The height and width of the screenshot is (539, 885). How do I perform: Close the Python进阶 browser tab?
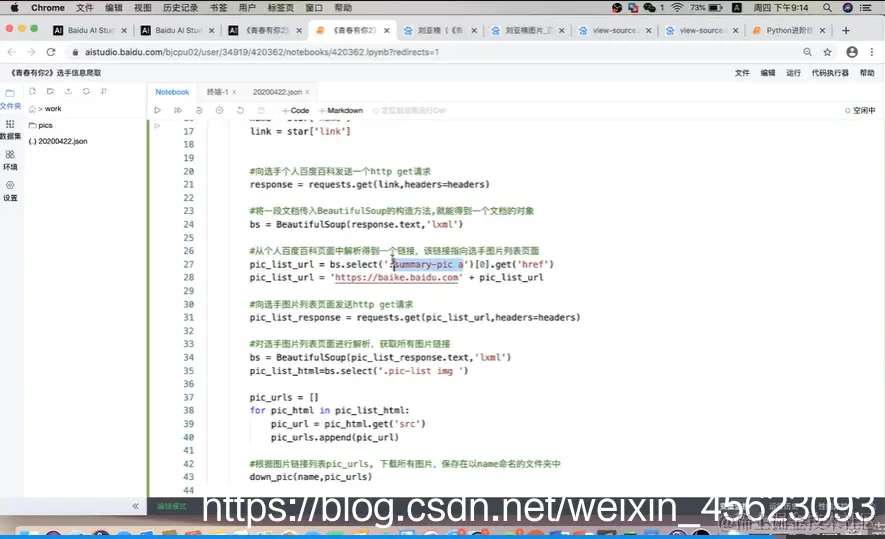pyautogui.click(x=822, y=30)
